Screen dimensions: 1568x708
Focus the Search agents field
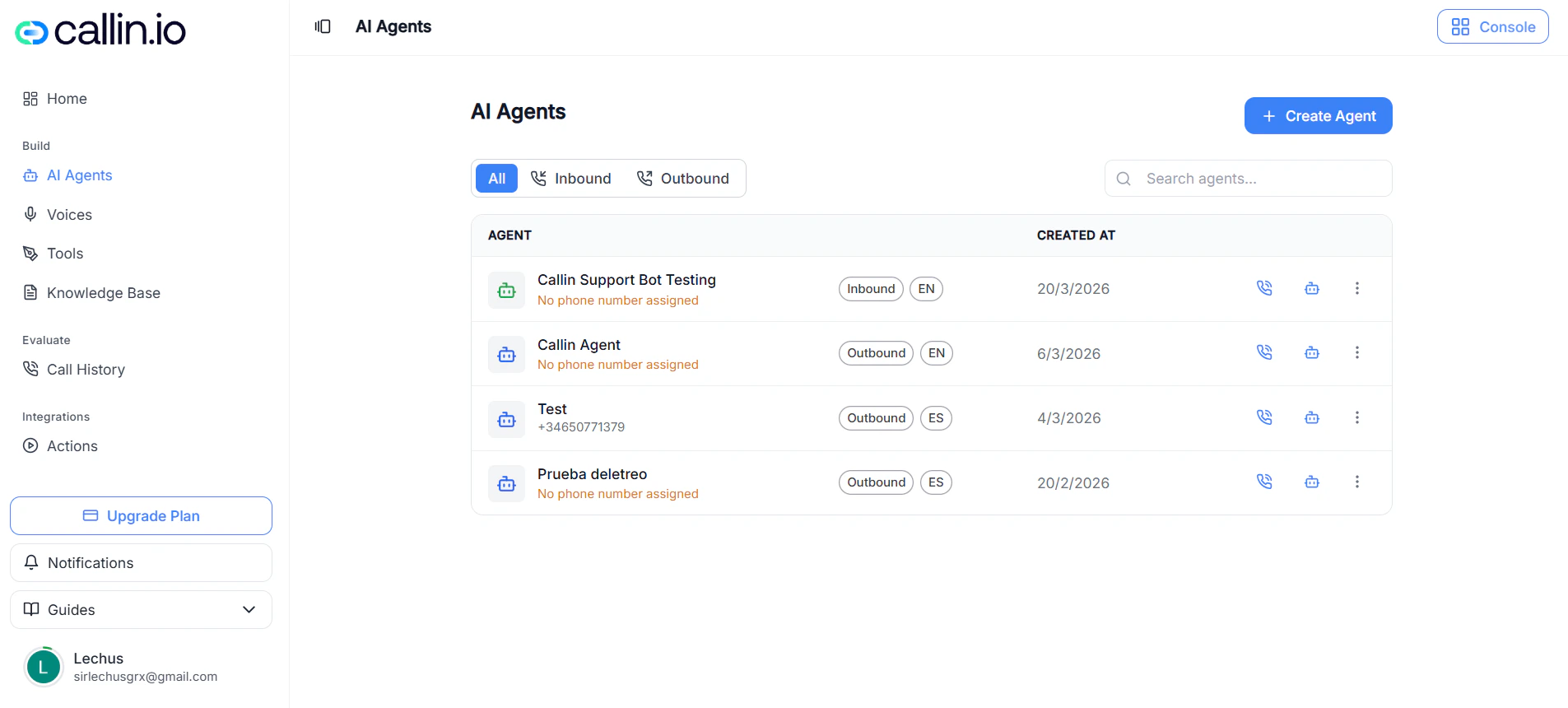(1248, 179)
